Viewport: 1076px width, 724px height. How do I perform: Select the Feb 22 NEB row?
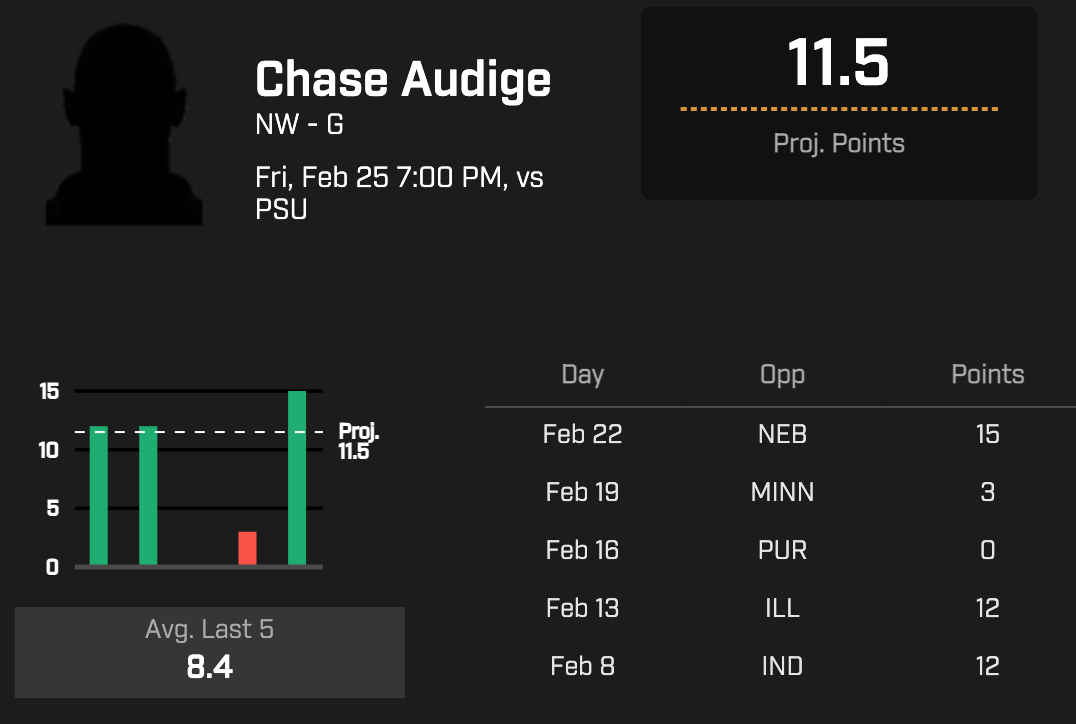(x=782, y=434)
